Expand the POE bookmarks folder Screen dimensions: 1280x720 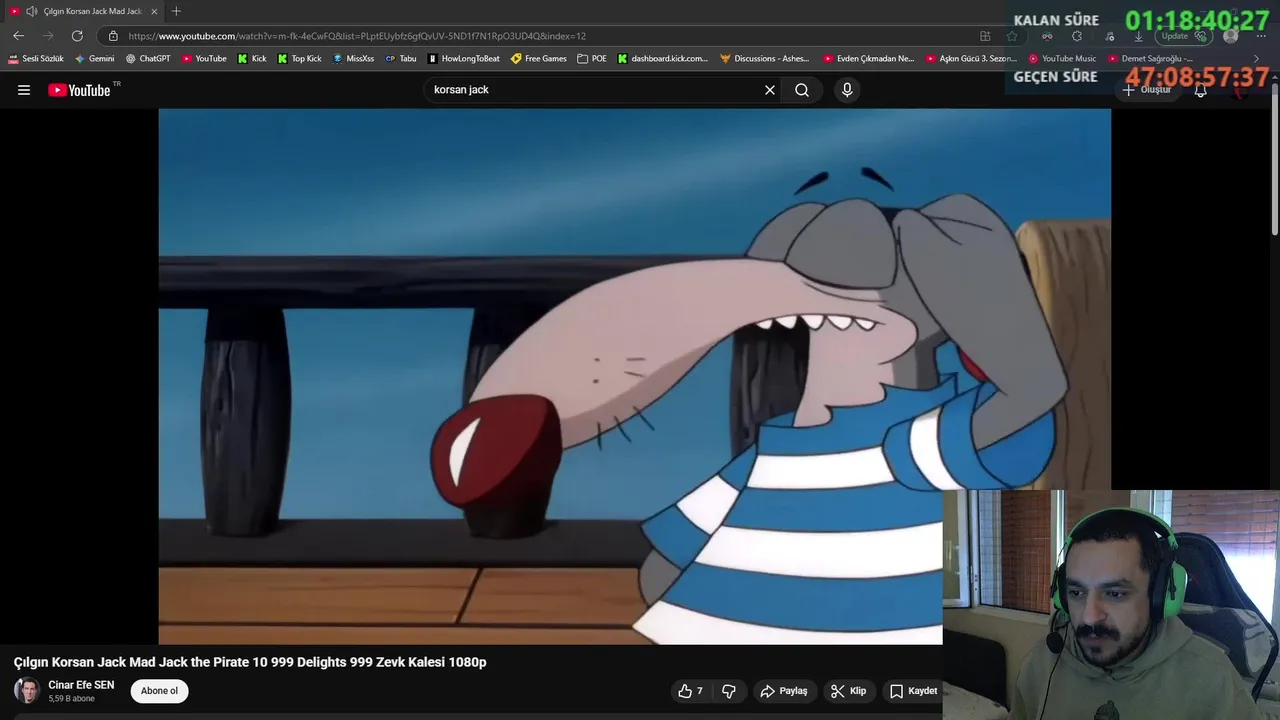tap(592, 59)
